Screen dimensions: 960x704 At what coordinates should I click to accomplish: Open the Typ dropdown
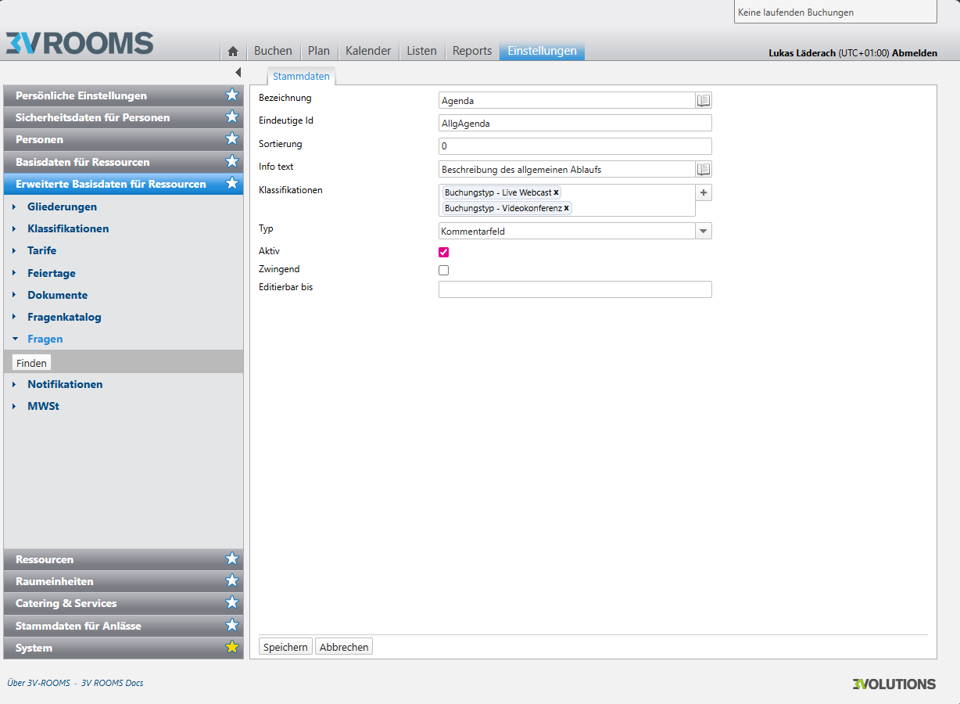(703, 231)
